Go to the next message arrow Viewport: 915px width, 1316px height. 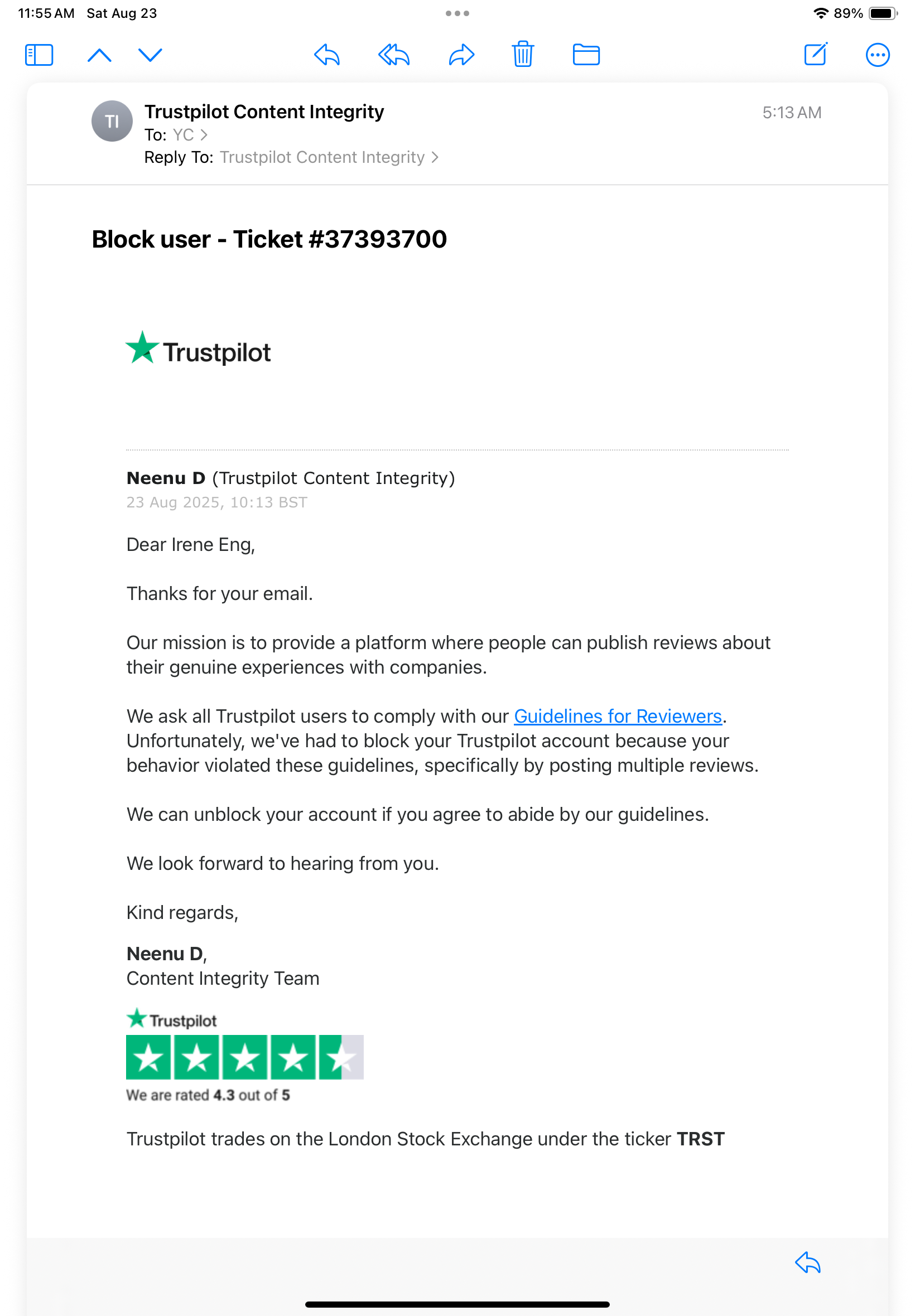pos(150,55)
